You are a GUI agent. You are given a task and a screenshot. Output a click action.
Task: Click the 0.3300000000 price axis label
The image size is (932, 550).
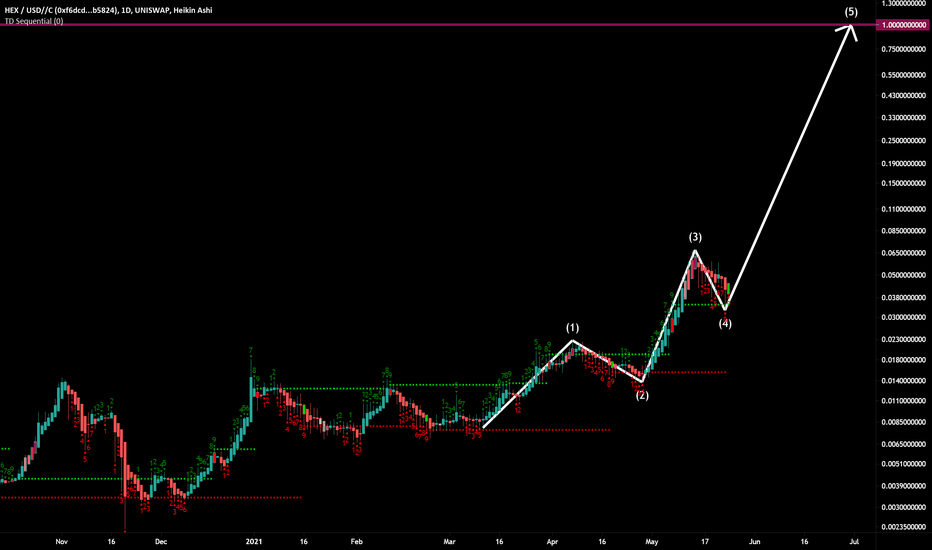(903, 118)
